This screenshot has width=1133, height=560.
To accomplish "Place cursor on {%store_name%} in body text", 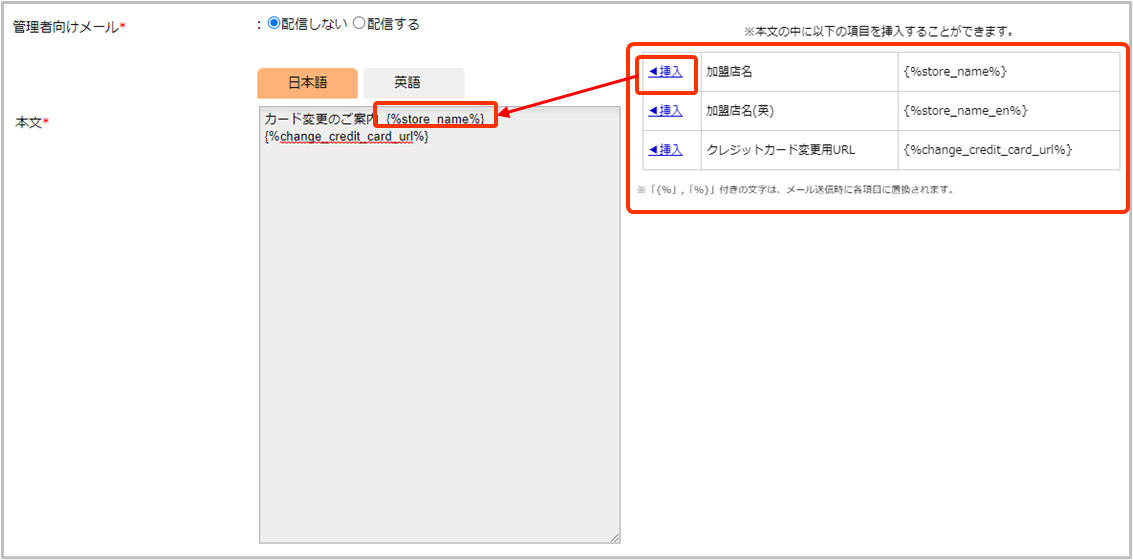I will [x=434, y=119].
